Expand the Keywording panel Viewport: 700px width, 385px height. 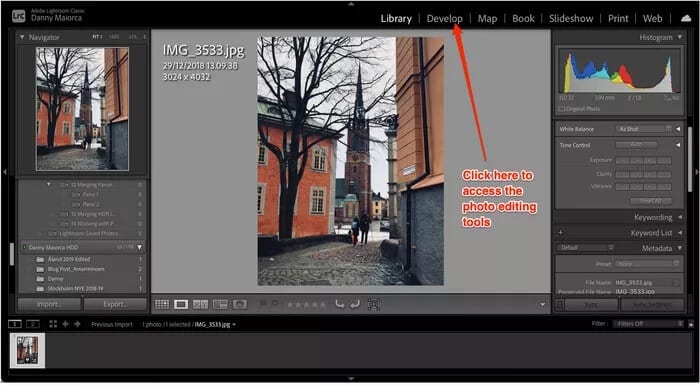click(680, 218)
